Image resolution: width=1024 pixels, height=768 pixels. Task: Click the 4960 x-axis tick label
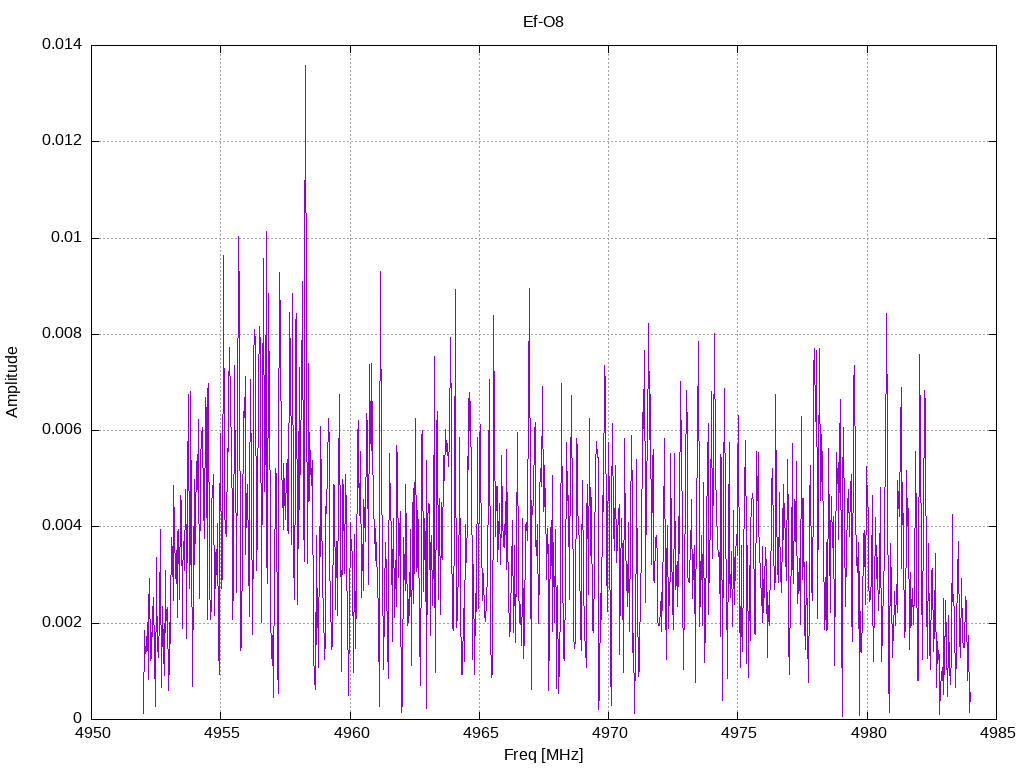pyautogui.click(x=351, y=733)
